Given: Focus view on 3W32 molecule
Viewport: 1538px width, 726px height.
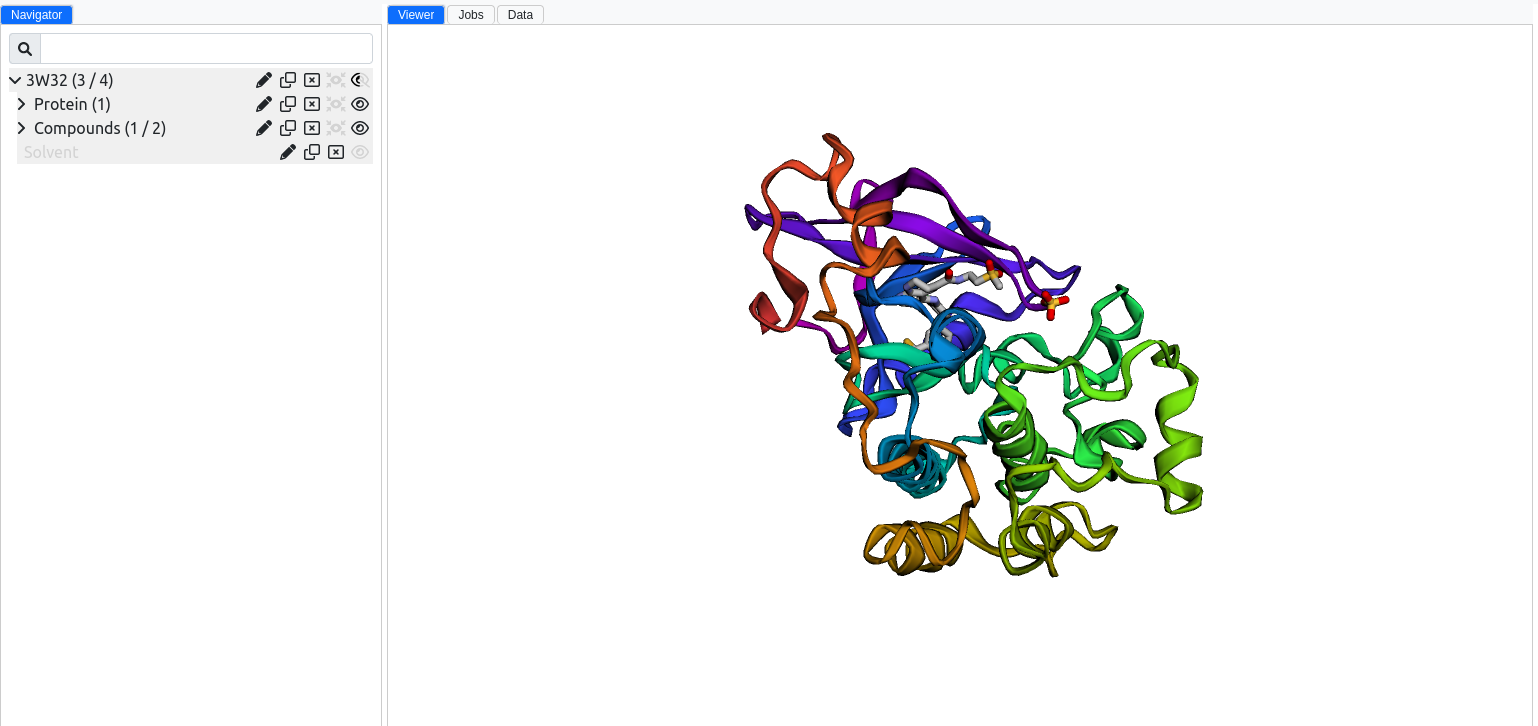Looking at the screenshot, I should point(336,80).
